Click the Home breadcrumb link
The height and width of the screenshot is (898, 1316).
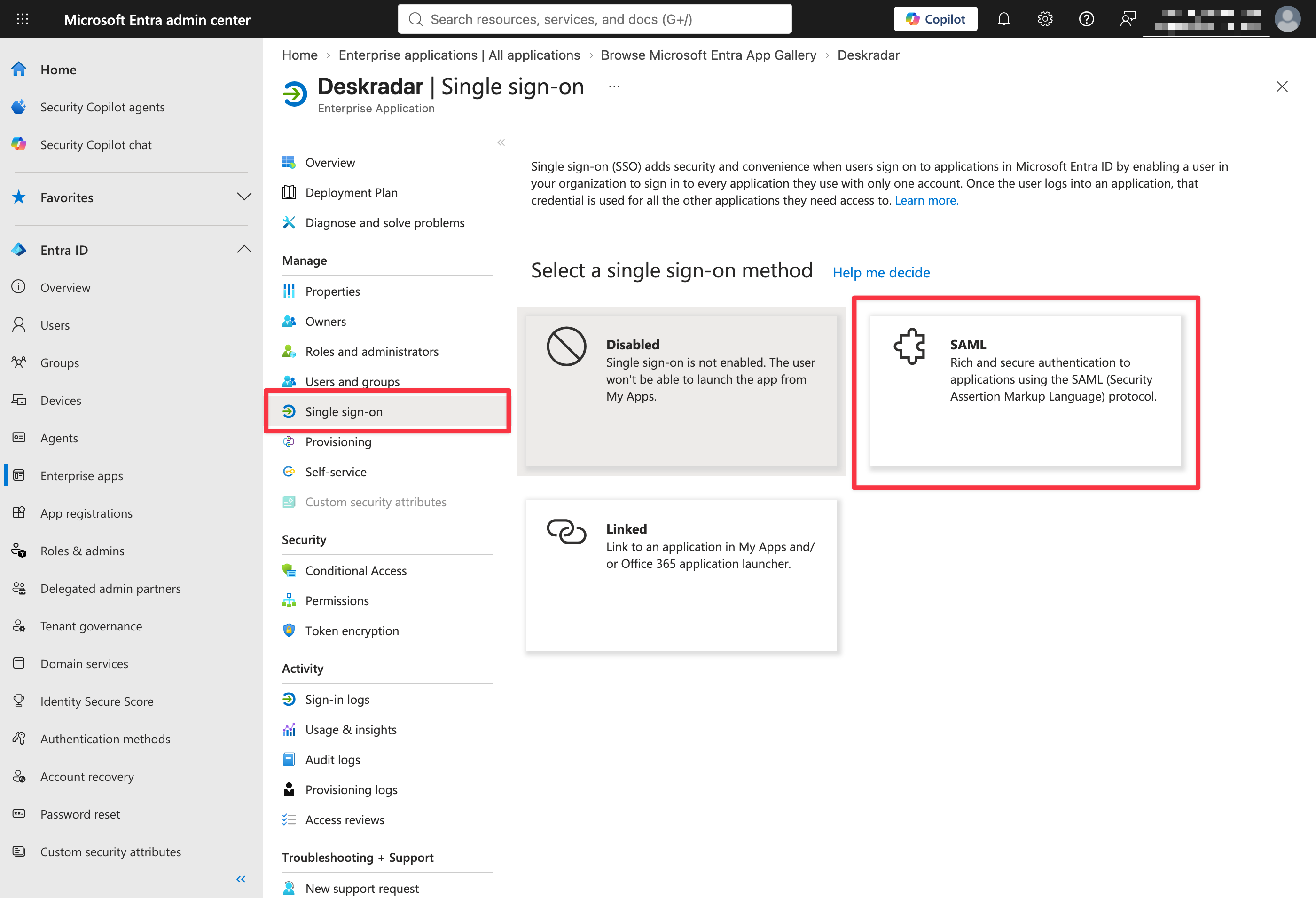click(299, 55)
